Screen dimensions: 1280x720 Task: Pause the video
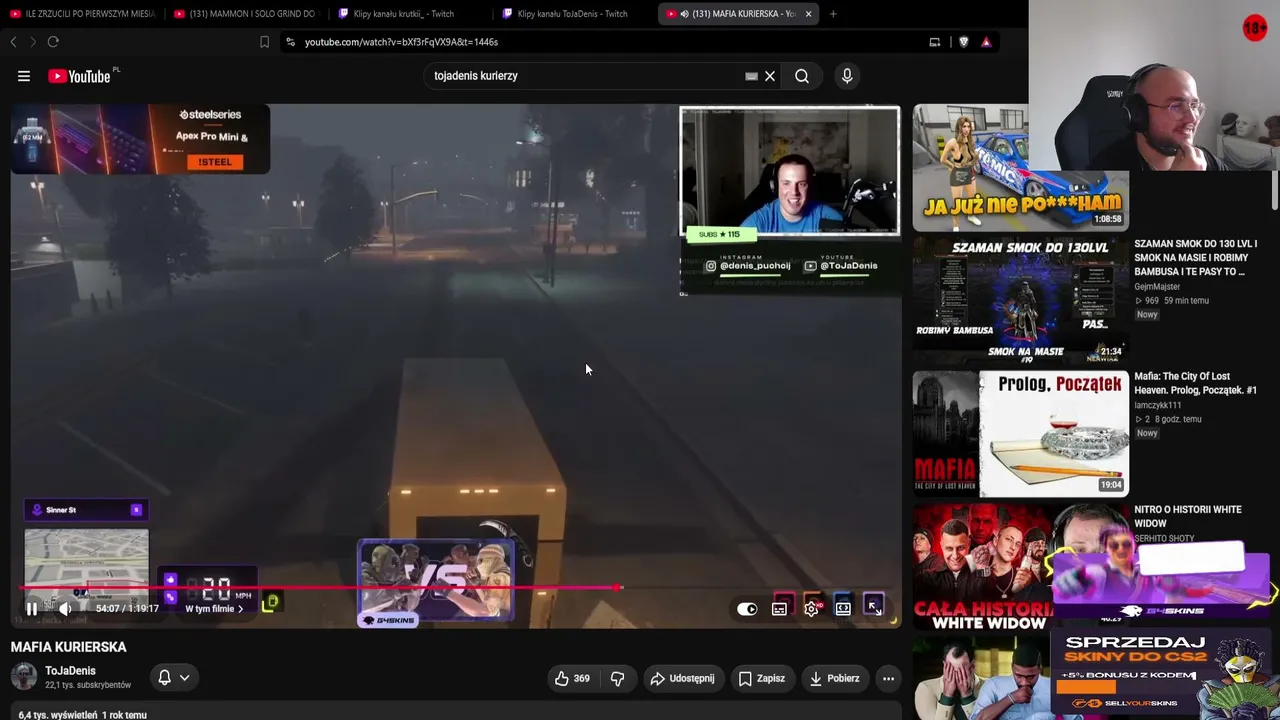click(31, 608)
